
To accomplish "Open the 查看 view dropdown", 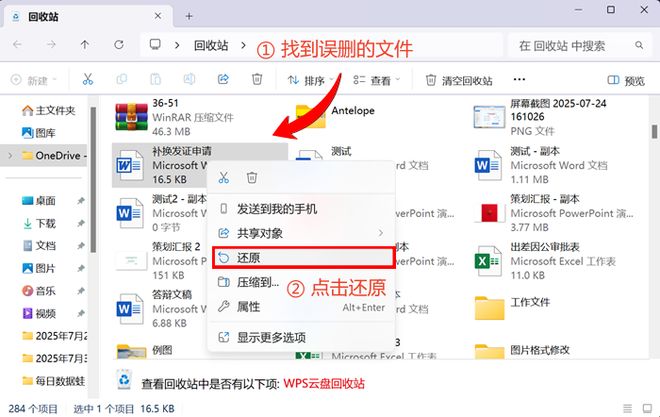I will (x=376, y=80).
